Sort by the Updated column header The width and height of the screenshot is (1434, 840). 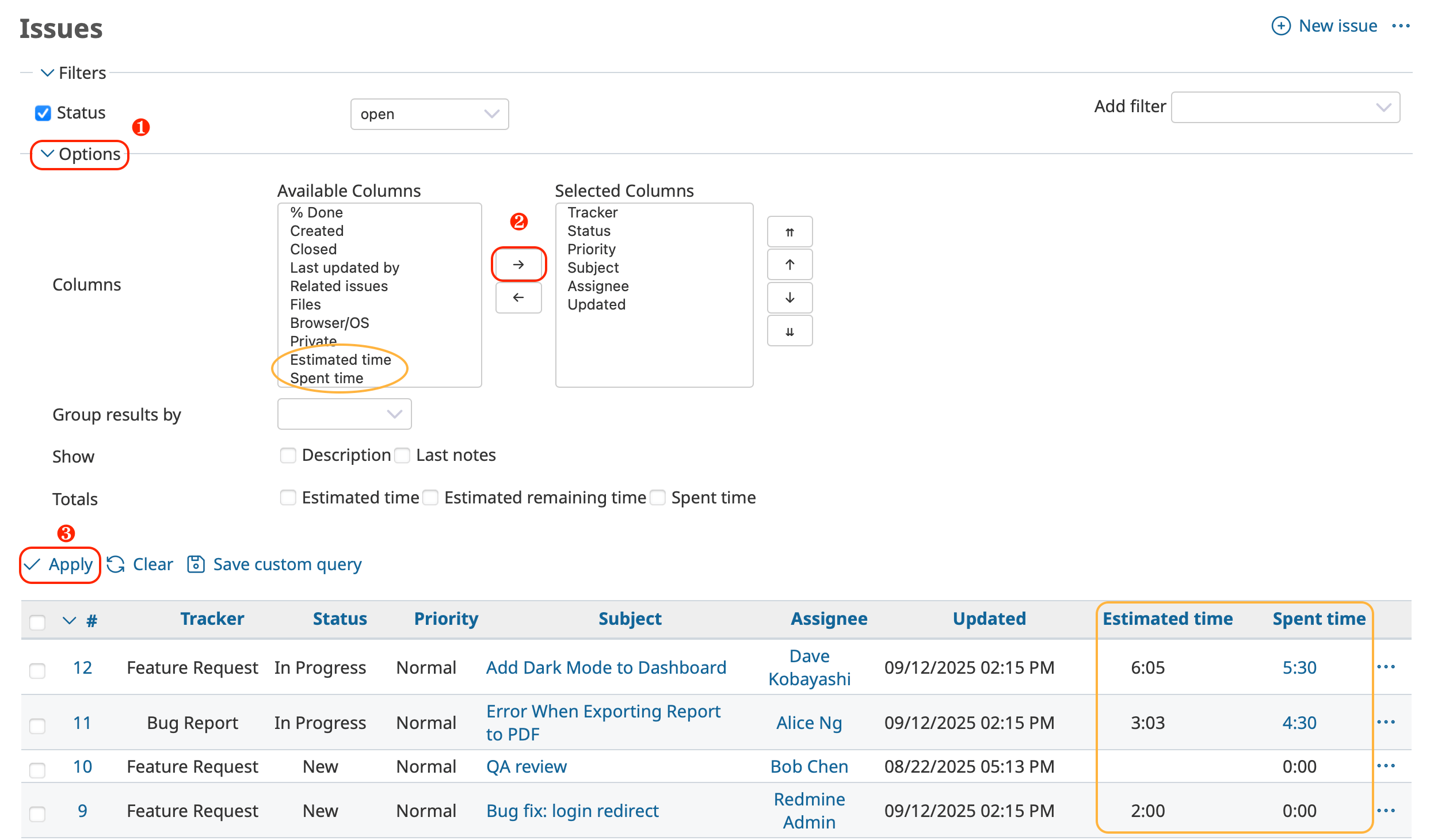(989, 618)
